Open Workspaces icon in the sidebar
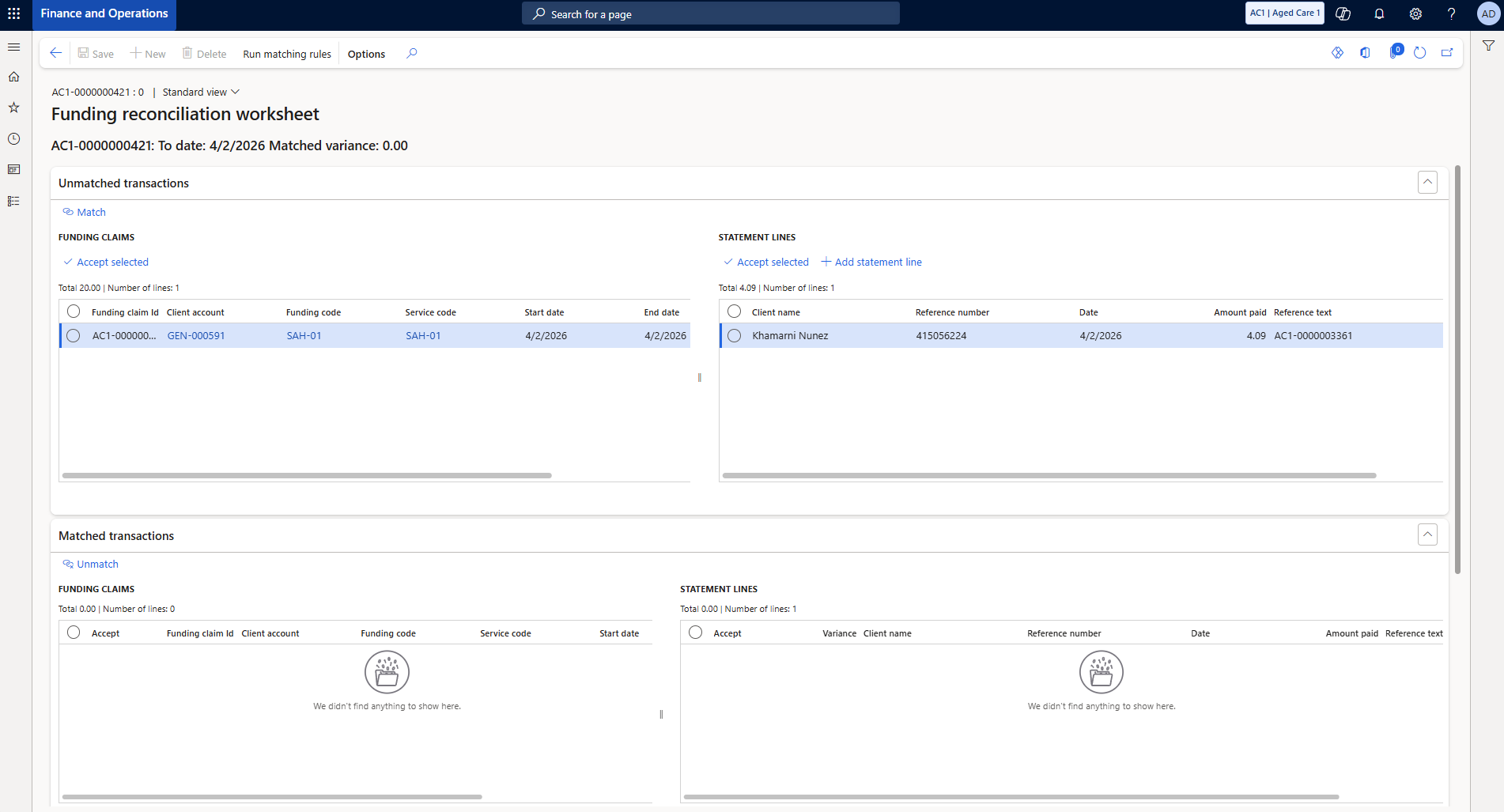 [13, 169]
